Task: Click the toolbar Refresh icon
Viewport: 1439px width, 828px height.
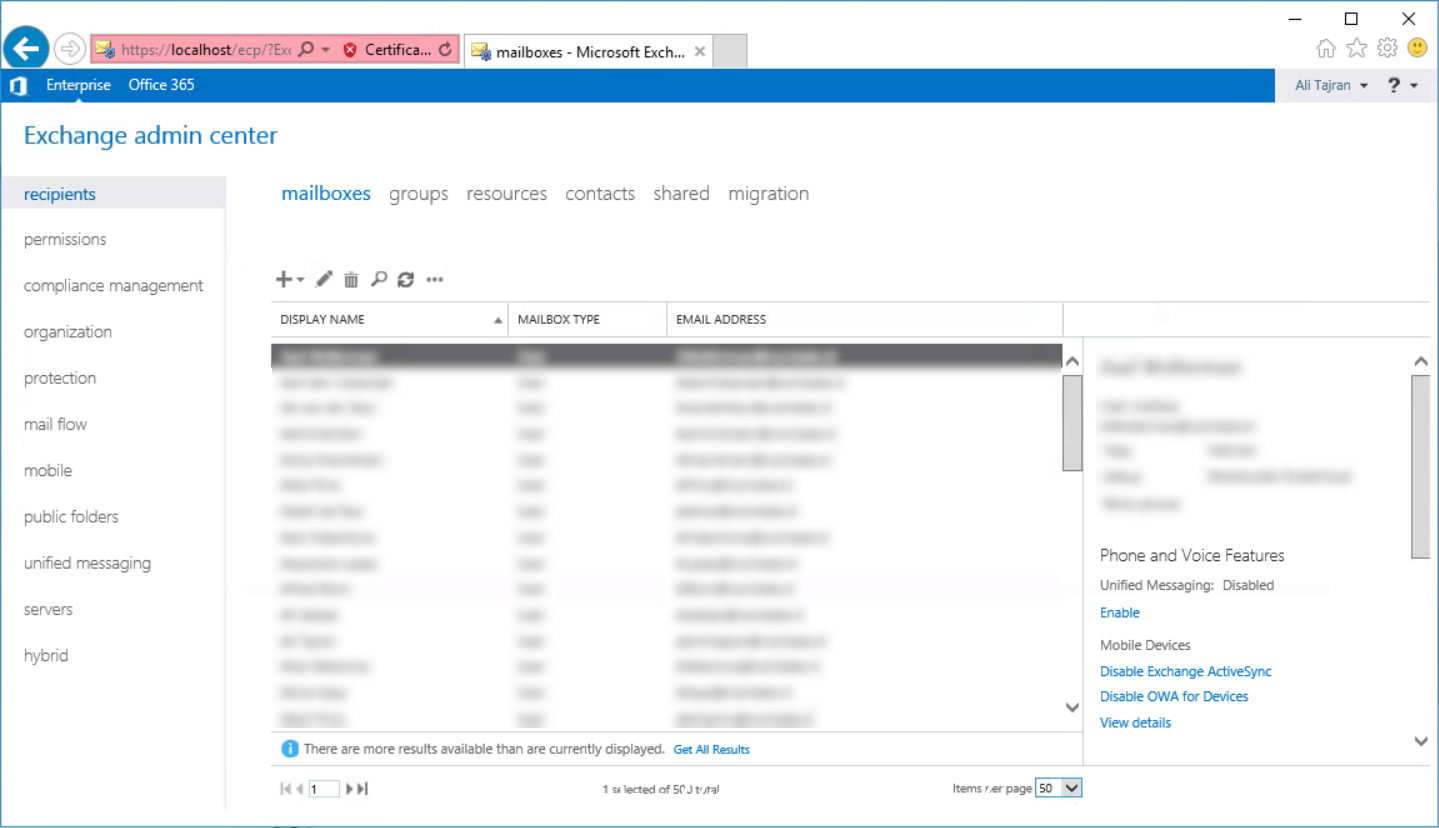Action: (405, 280)
